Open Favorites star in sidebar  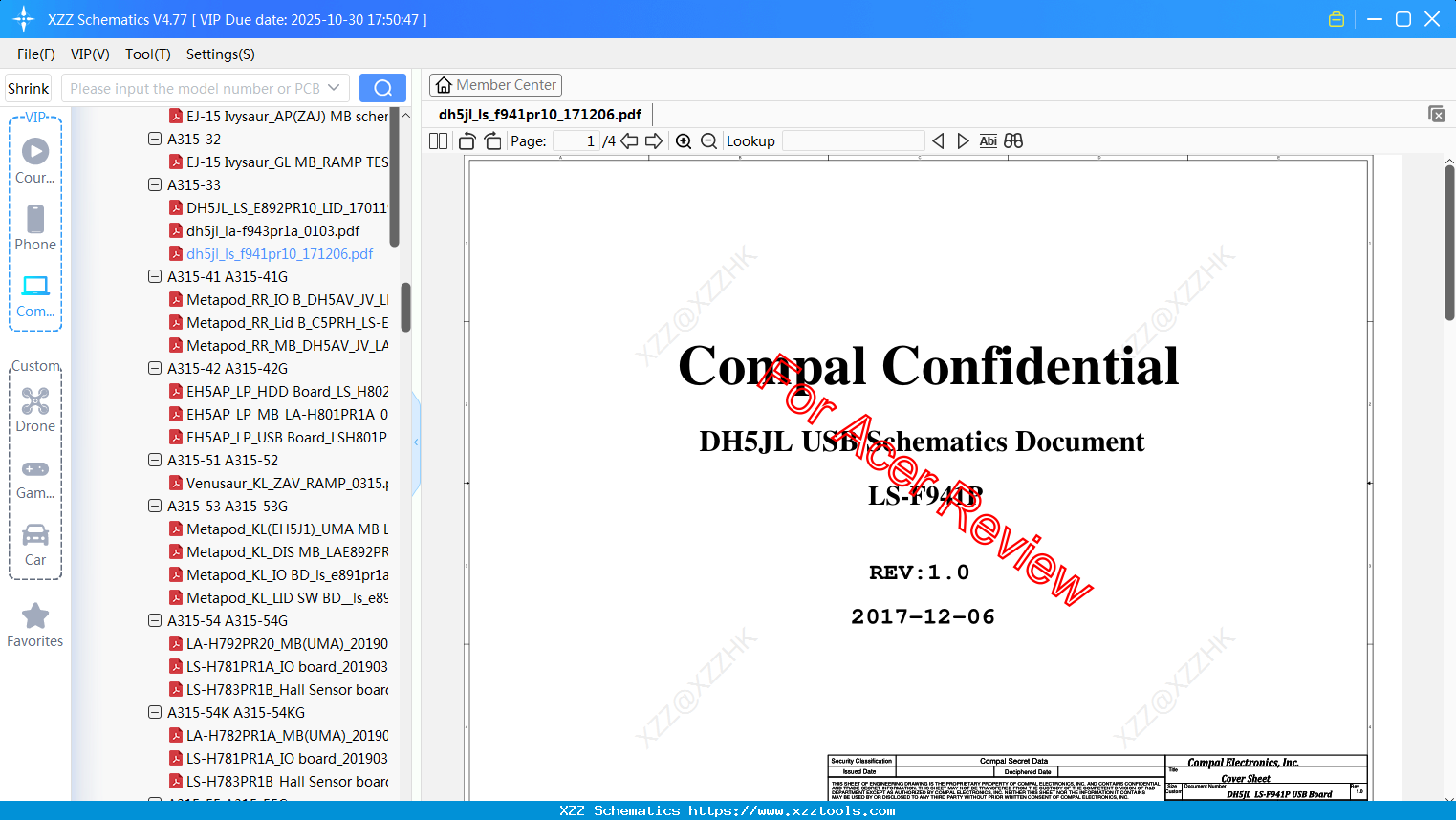click(35, 625)
